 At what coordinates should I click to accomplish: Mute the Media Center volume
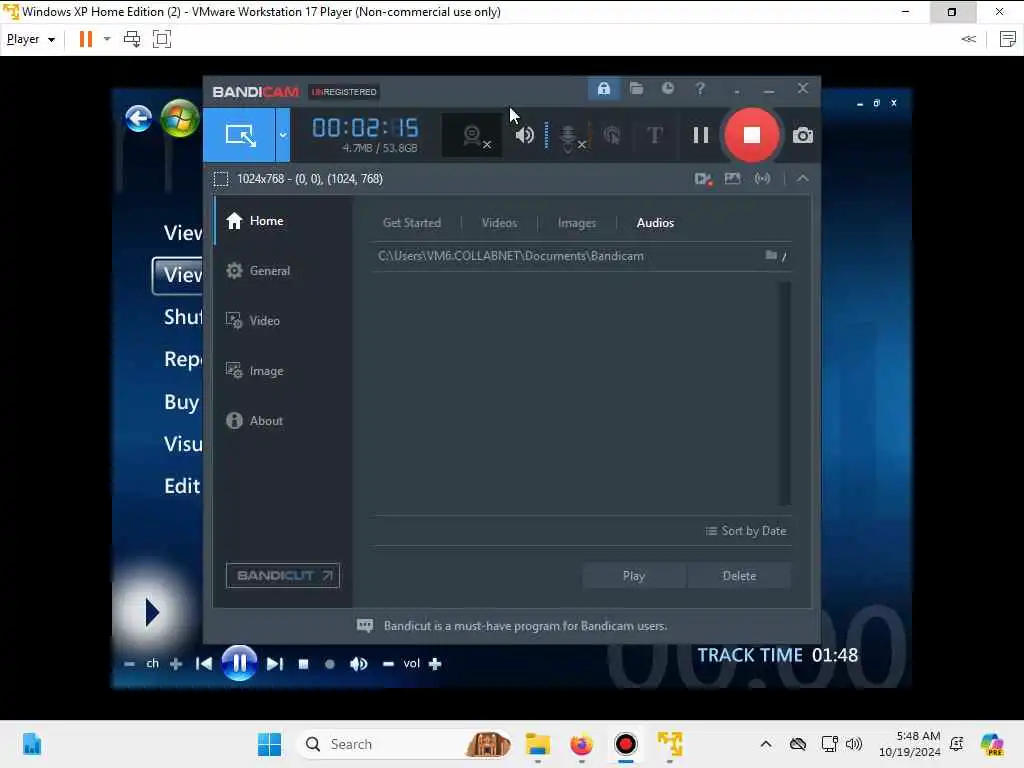358,664
